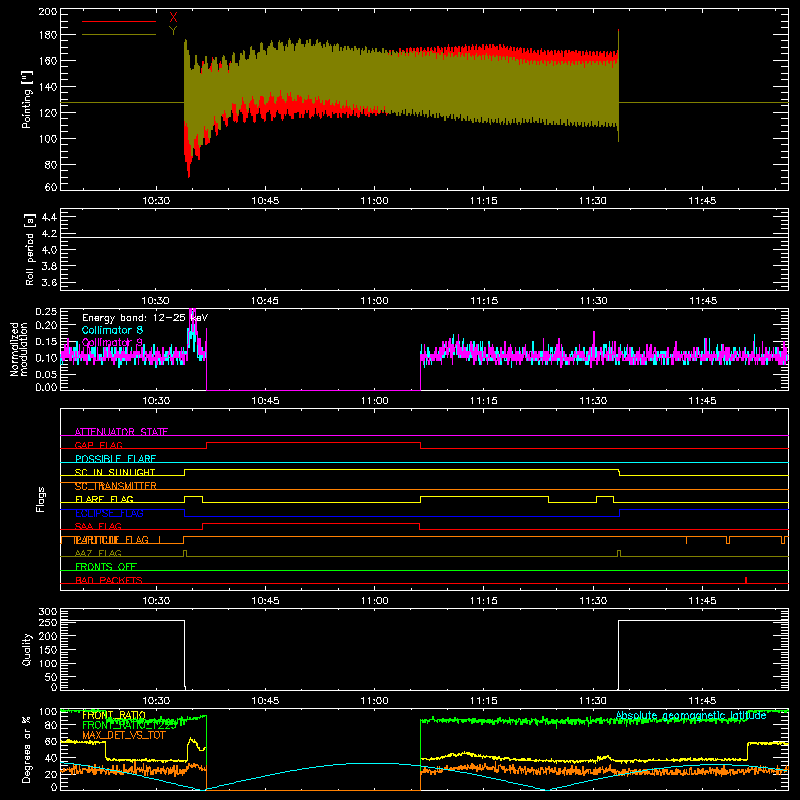Click 11:15 time label under modulation panel
This screenshot has height=800, width=800.
pos(484,401)
